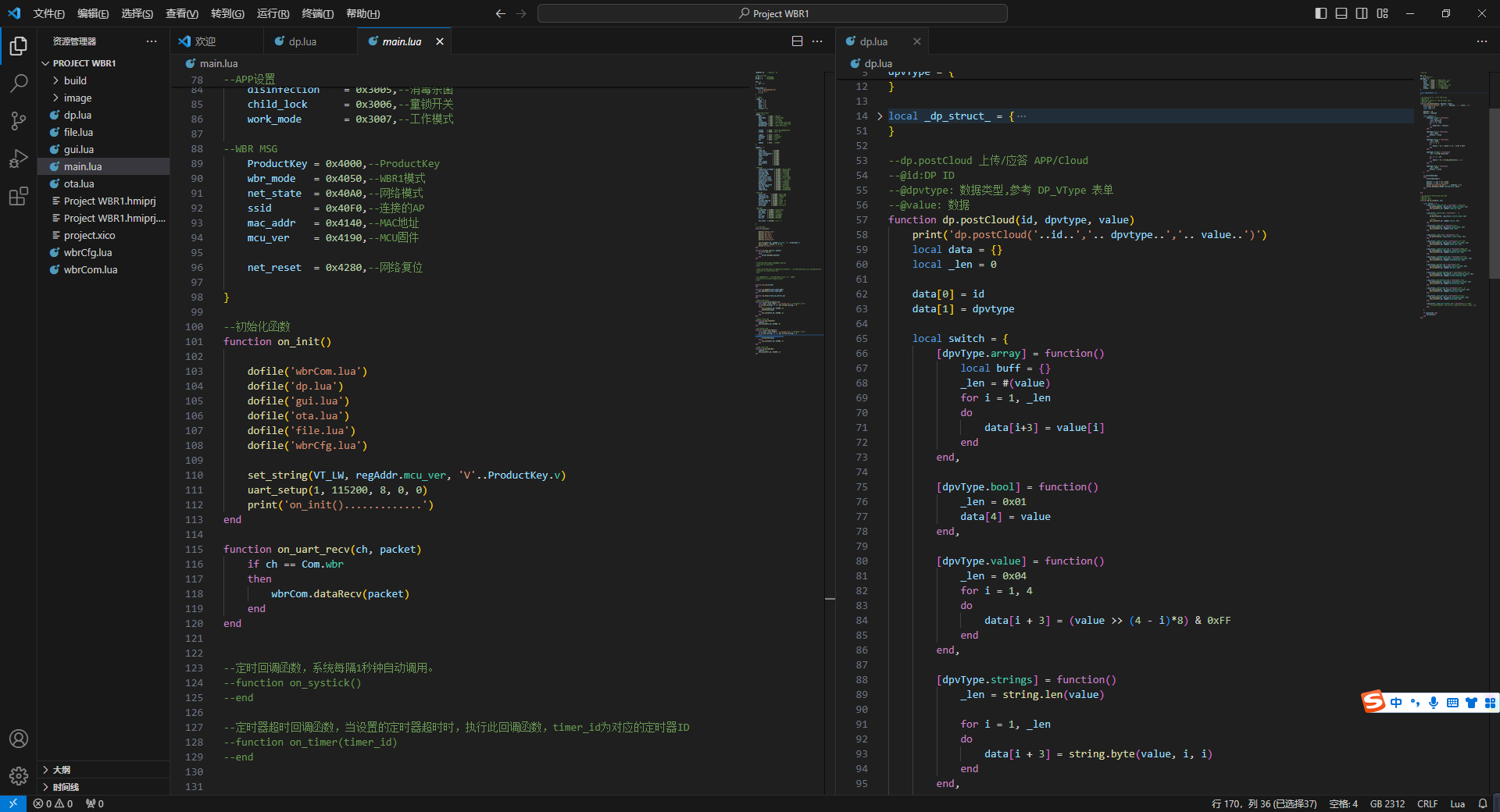Change language mode via Lua
Viewport: 1500px width, 812px height.
[1458, 803]
